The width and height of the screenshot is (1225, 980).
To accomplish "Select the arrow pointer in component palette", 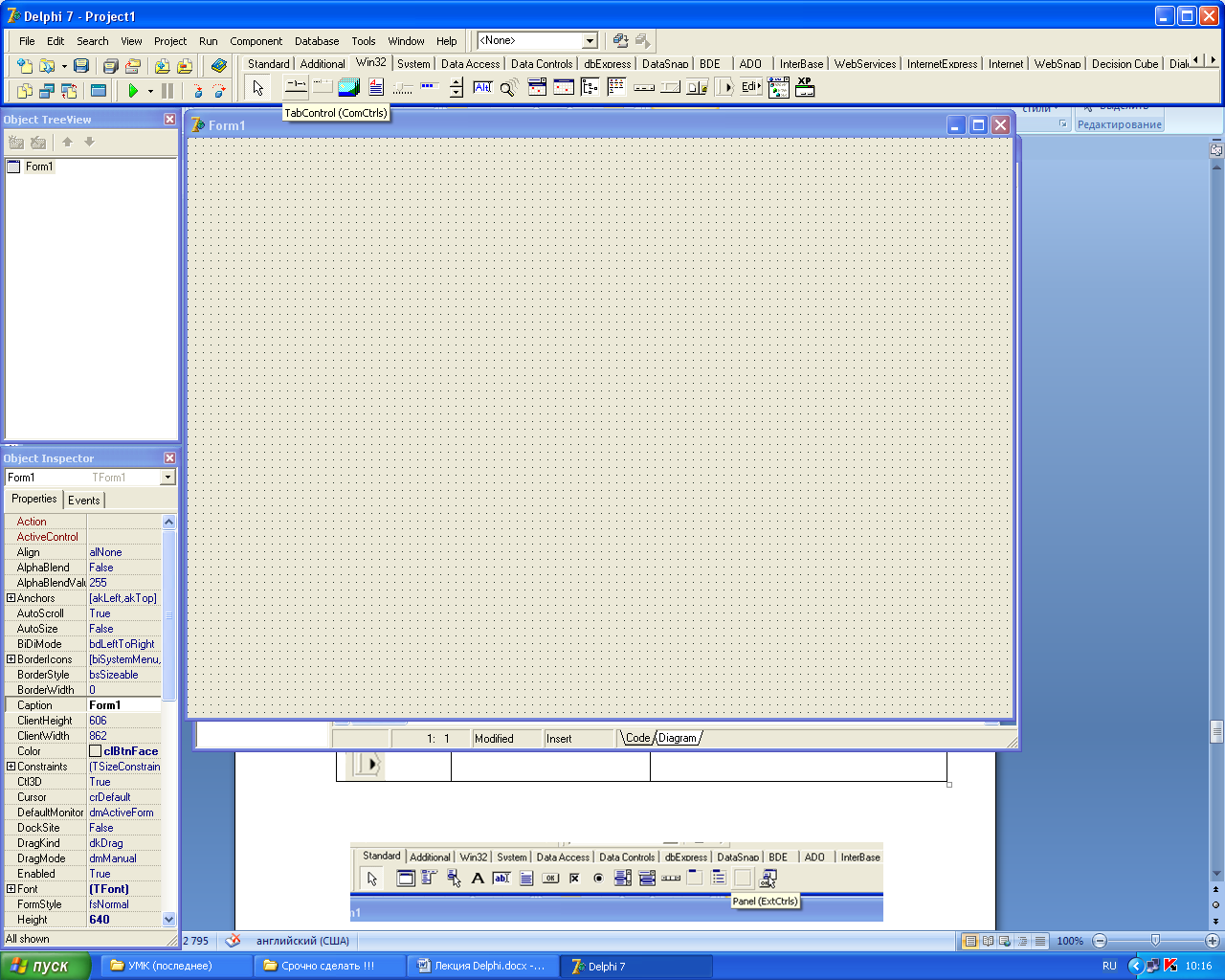I will (x=257, y=88).
